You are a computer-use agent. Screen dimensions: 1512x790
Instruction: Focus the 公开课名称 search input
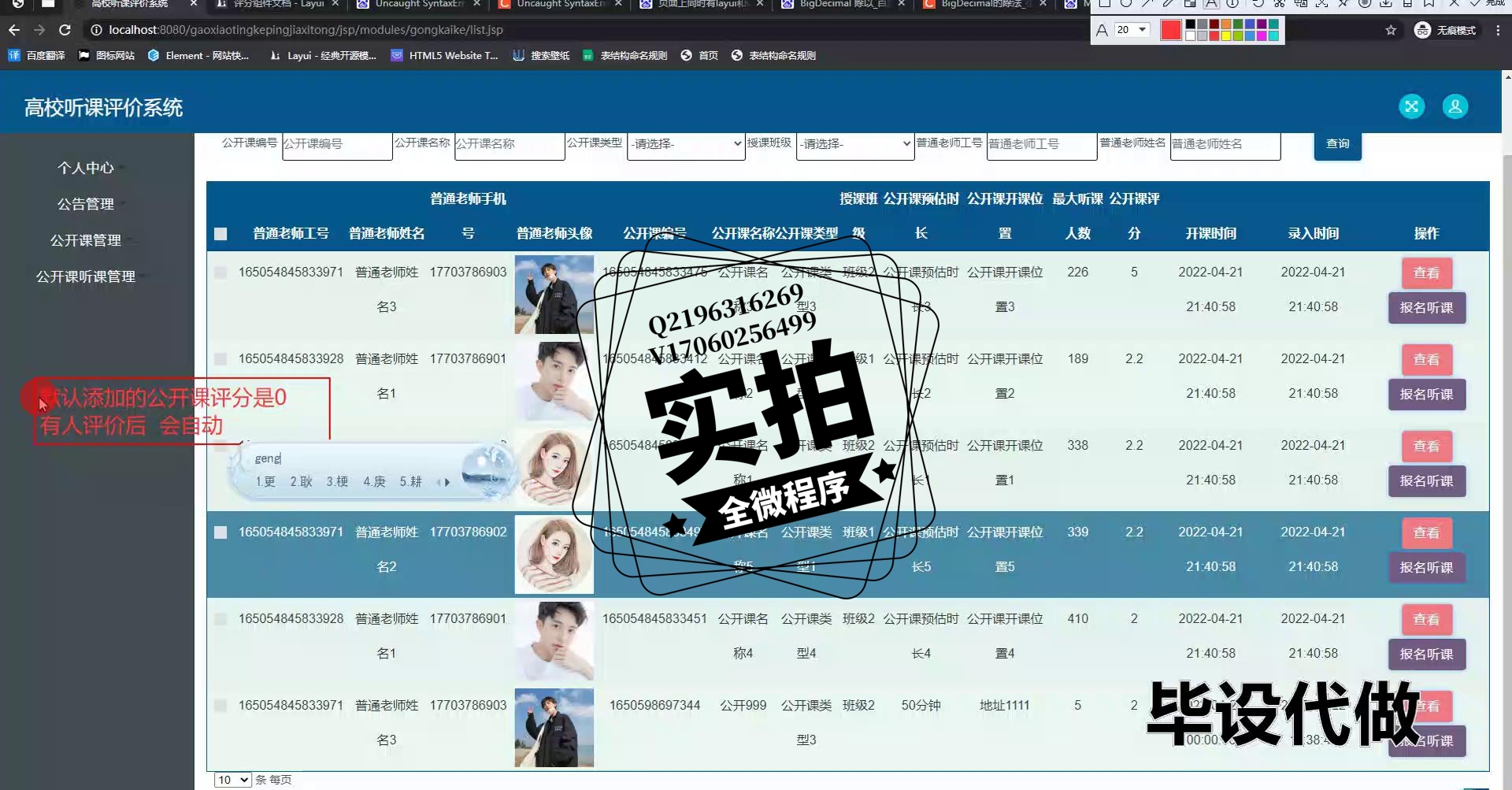click(x=510, y=144)
